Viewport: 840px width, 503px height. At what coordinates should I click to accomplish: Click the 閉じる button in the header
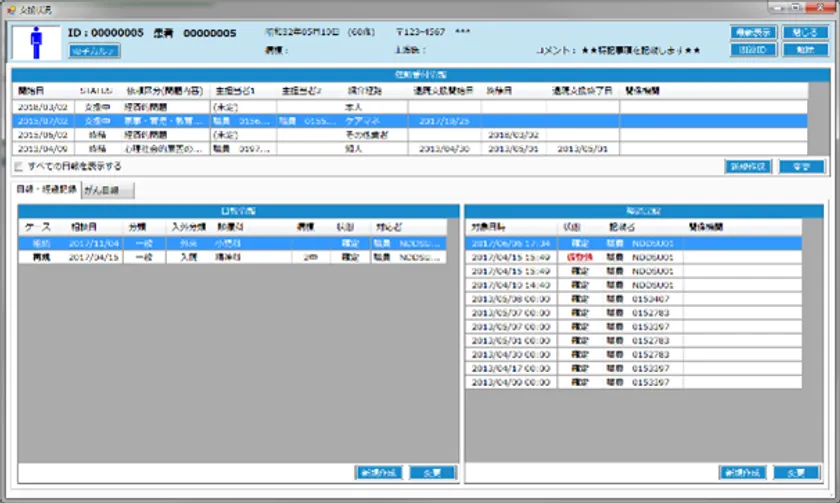(x=803, y=33)
